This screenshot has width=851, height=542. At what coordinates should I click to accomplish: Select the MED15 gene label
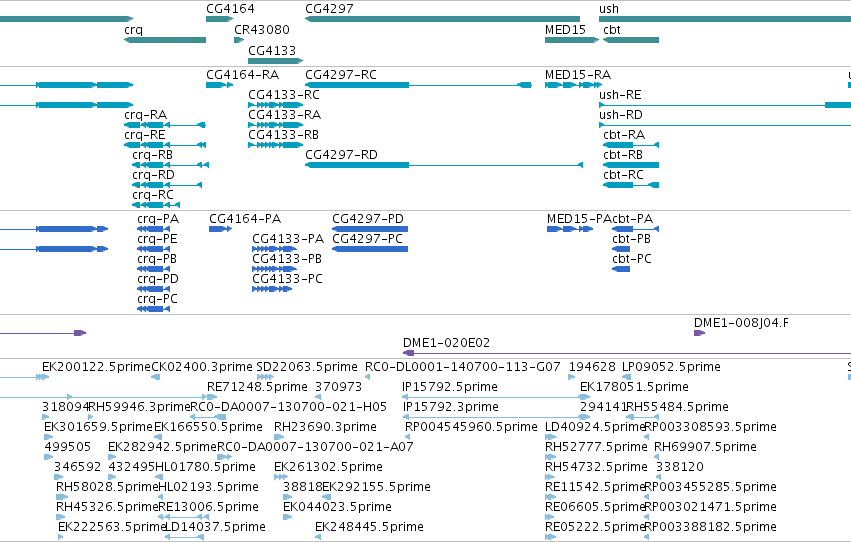(x=565, y=30)
